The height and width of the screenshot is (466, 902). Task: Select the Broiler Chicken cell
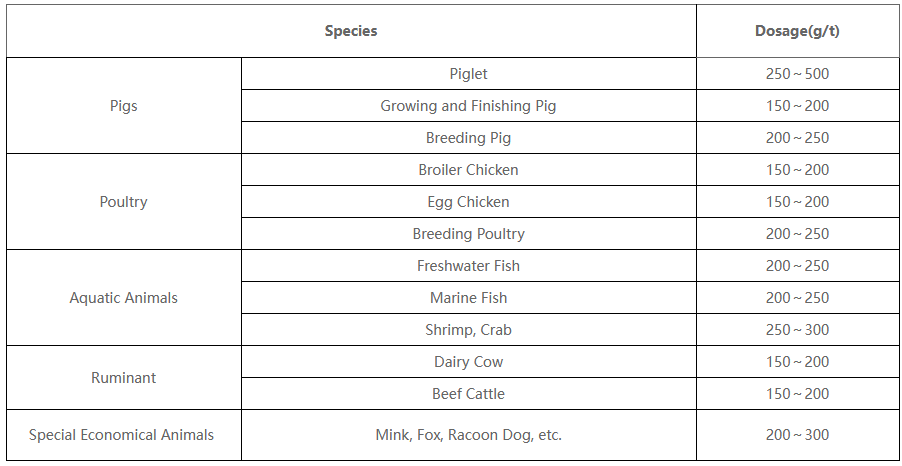(468, 170)
